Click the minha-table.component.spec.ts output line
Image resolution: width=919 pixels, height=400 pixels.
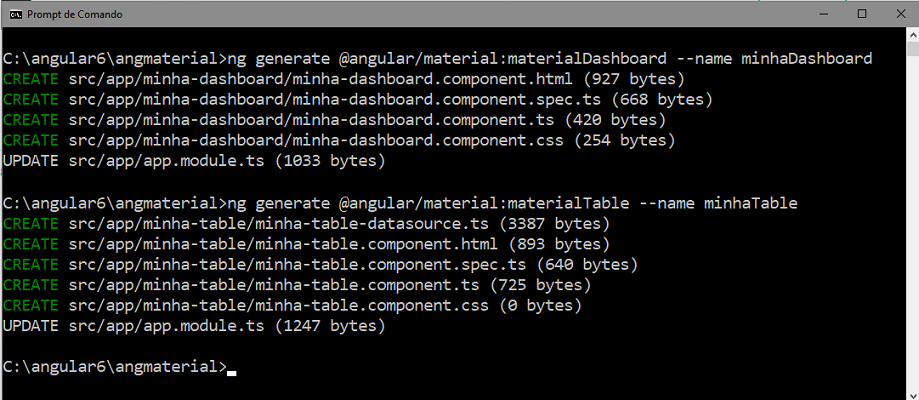320,265
